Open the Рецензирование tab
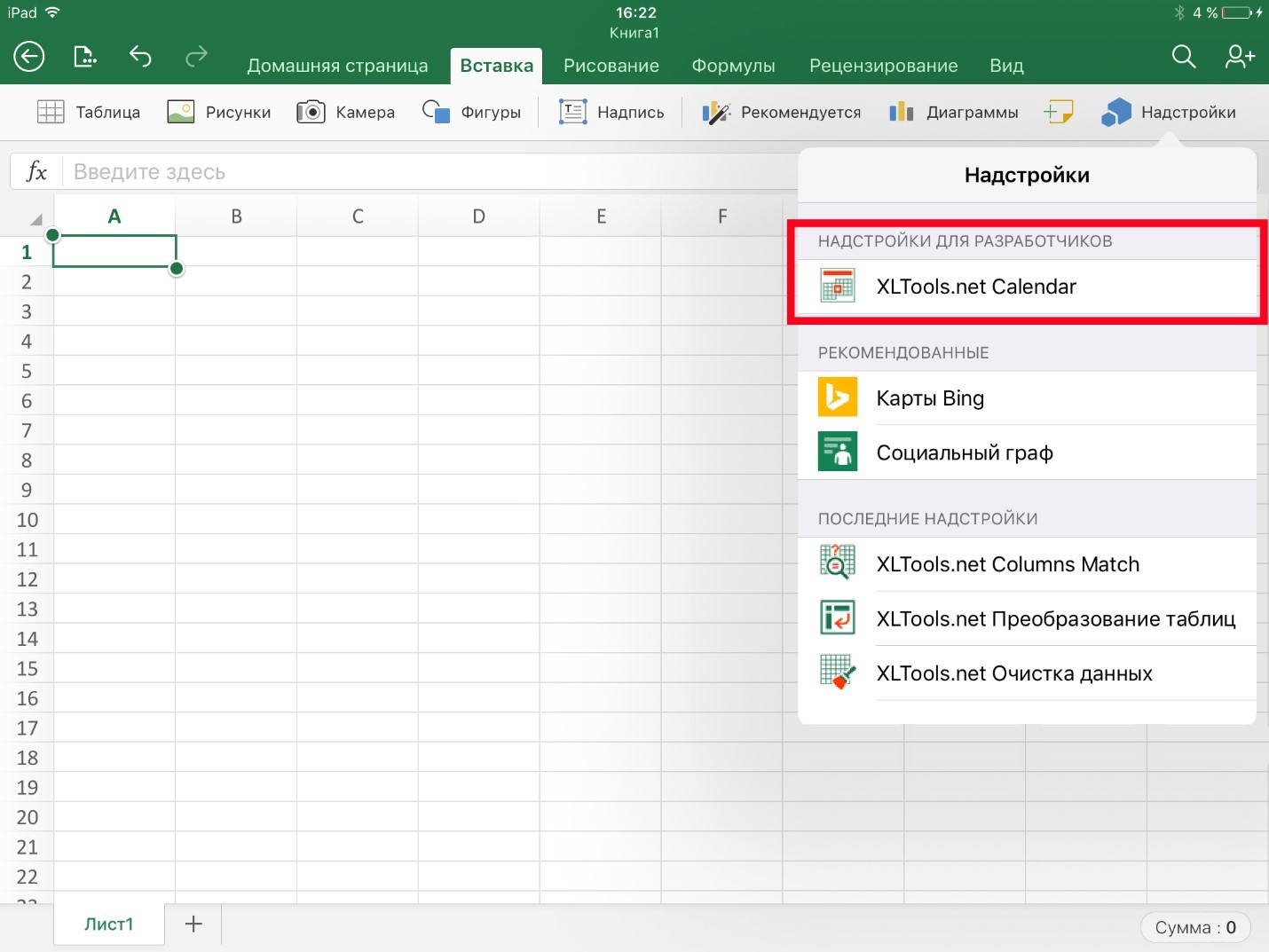The image size is (1269, 952). (x=884, y=66)
